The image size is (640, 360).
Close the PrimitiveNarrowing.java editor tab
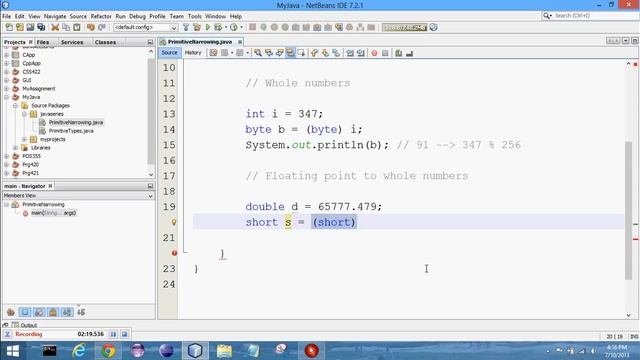click(x=240, y=42)
